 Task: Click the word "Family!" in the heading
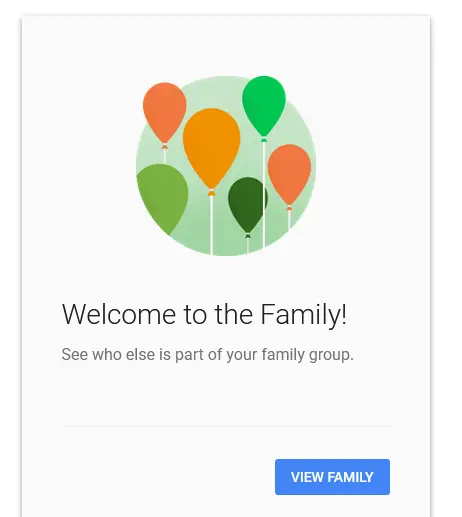pos(304,315)
